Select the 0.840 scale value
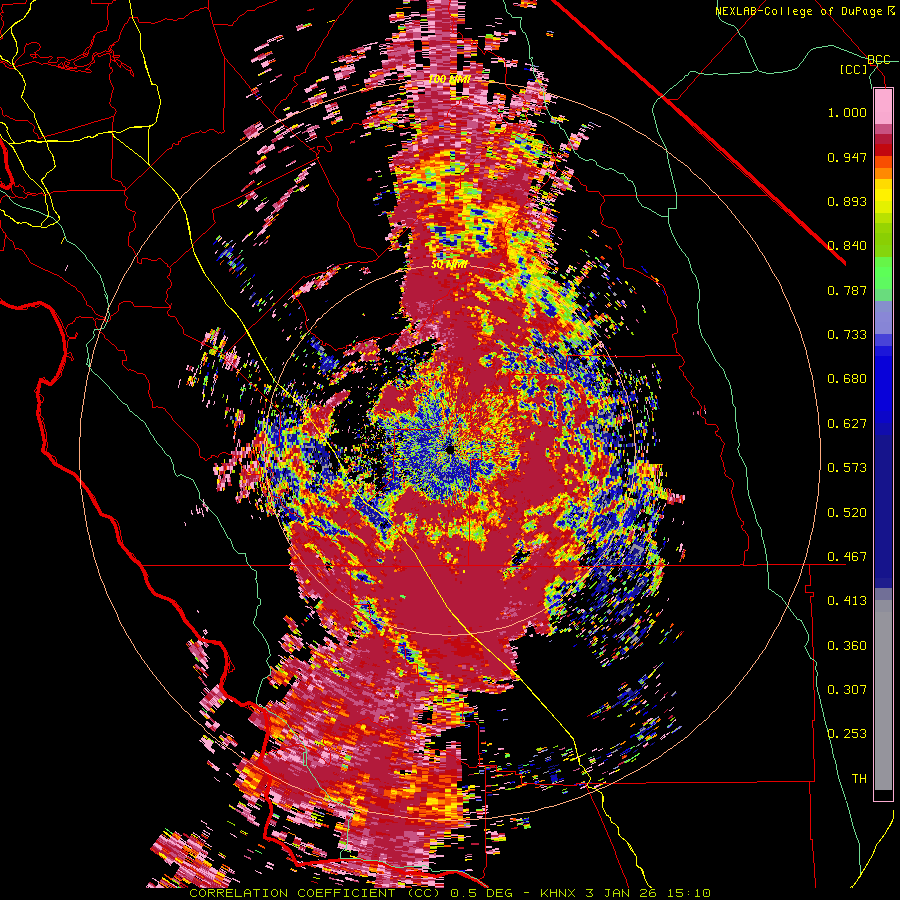 click(x=847, y=246)
